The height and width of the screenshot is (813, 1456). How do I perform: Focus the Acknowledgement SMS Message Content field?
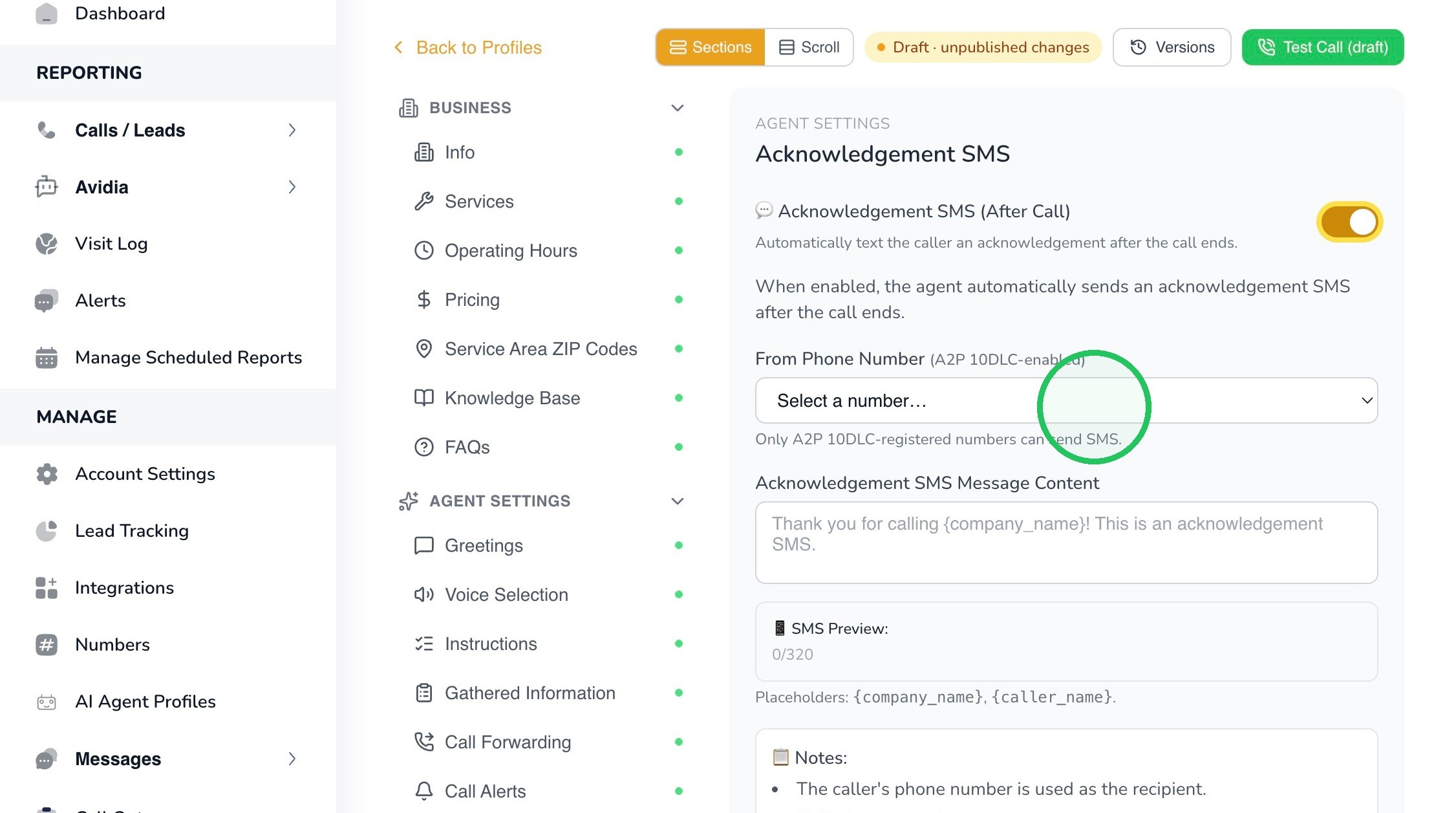(x=1066, y=543)
